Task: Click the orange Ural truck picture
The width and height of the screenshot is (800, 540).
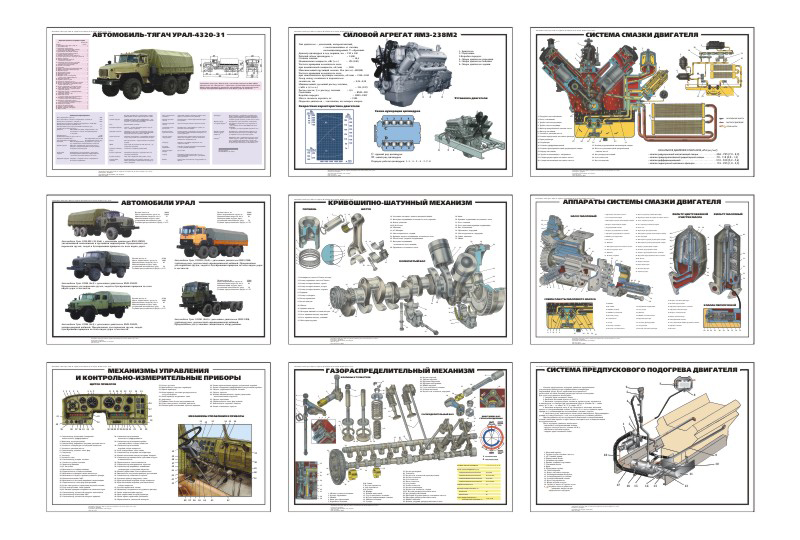Action: click(214, 242)
